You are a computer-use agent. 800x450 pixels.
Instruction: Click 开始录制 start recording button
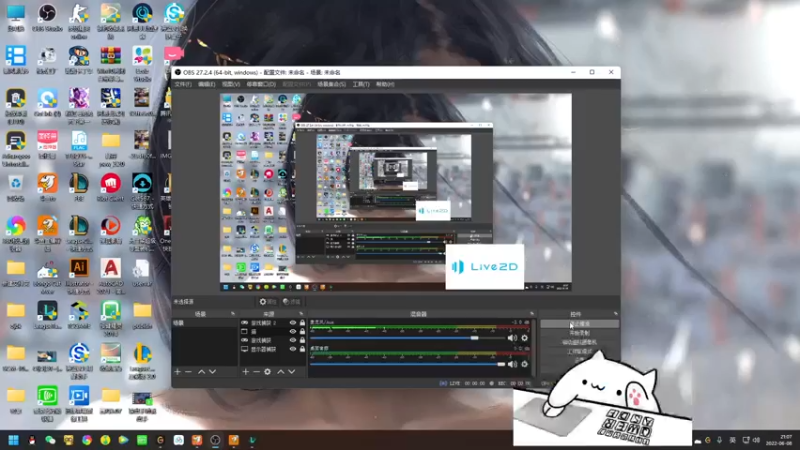point(580,333)
